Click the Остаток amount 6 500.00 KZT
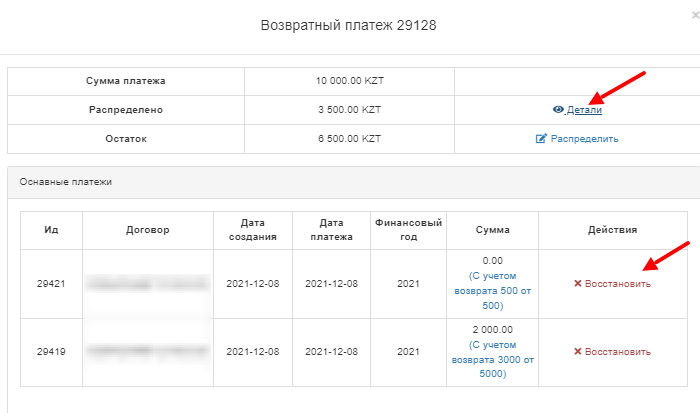Viewport: 700px width, 413px height. tap(348, 139)
